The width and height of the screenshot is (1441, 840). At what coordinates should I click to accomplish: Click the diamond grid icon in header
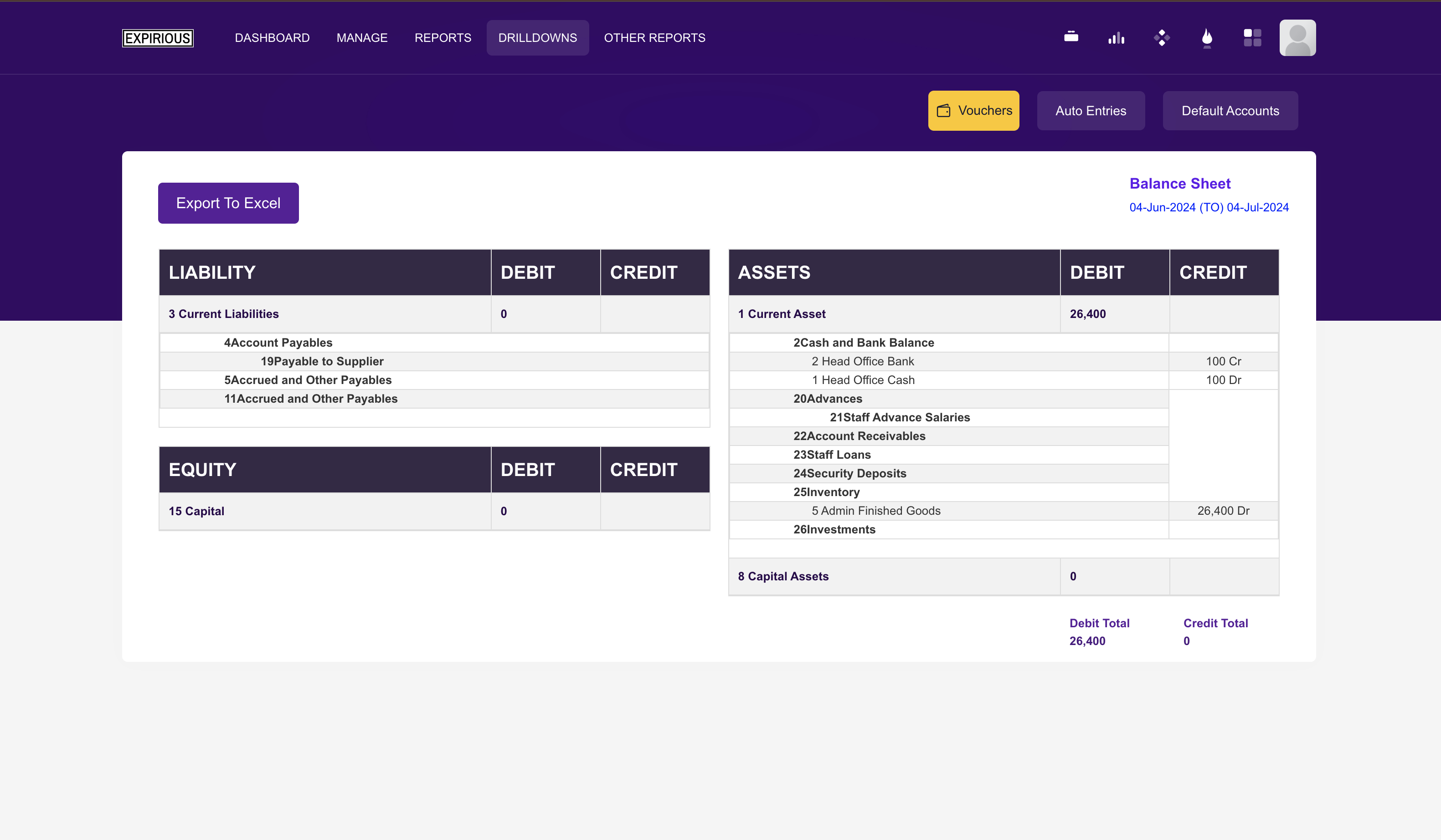(1161, 38)
